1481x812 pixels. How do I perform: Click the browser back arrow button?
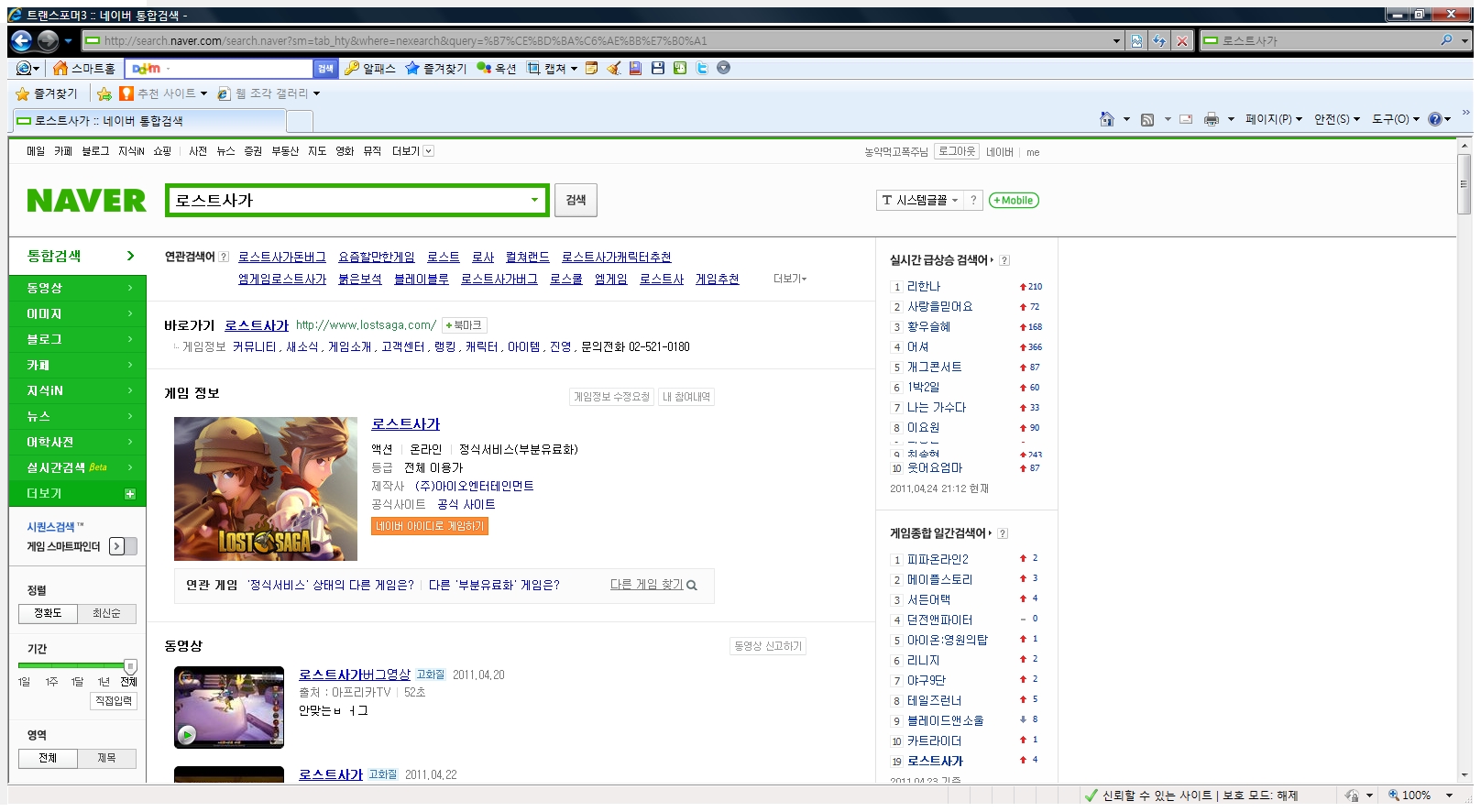tap(22, 40)
